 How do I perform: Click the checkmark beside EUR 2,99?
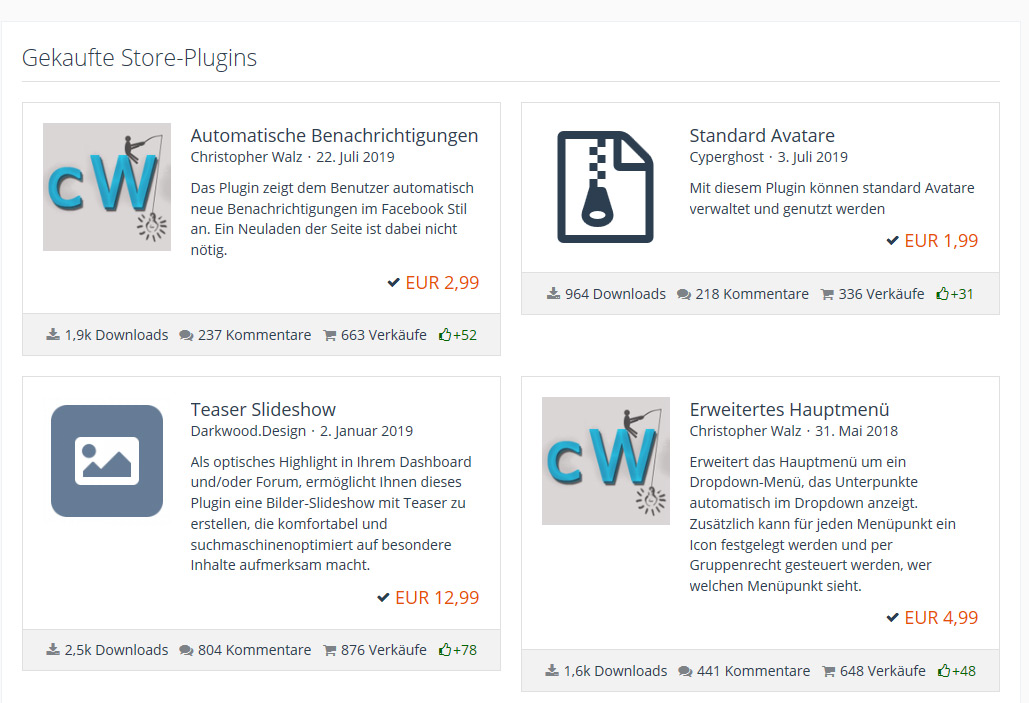tap(394, 283)
